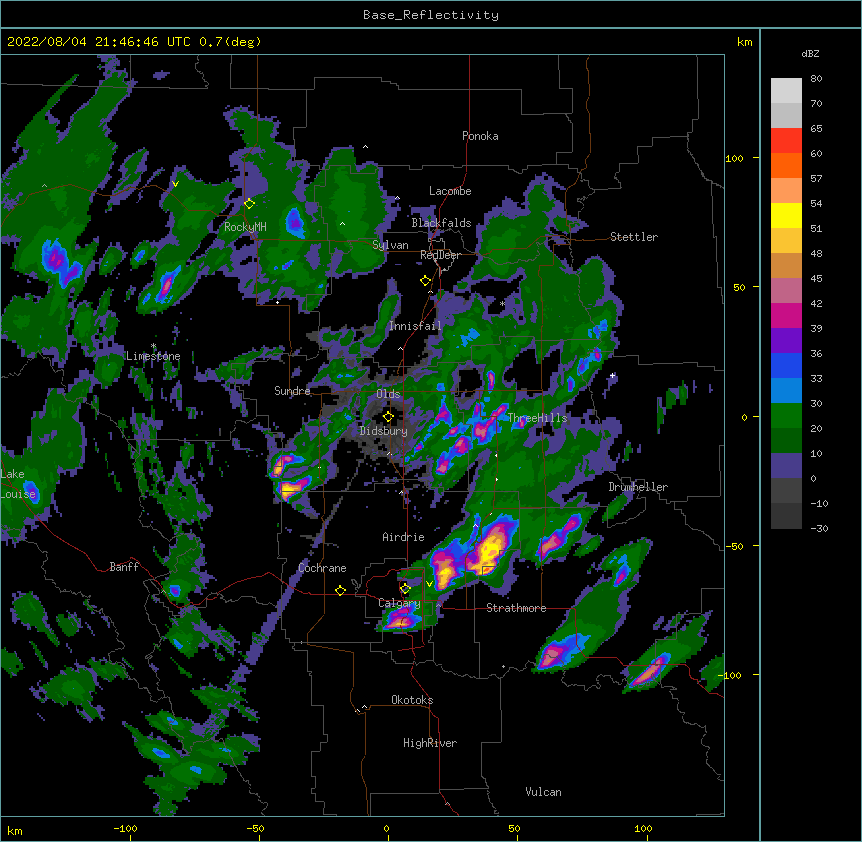
Task: Click the -100 tick on bottom axis
Action: click(x=125, y=828)
